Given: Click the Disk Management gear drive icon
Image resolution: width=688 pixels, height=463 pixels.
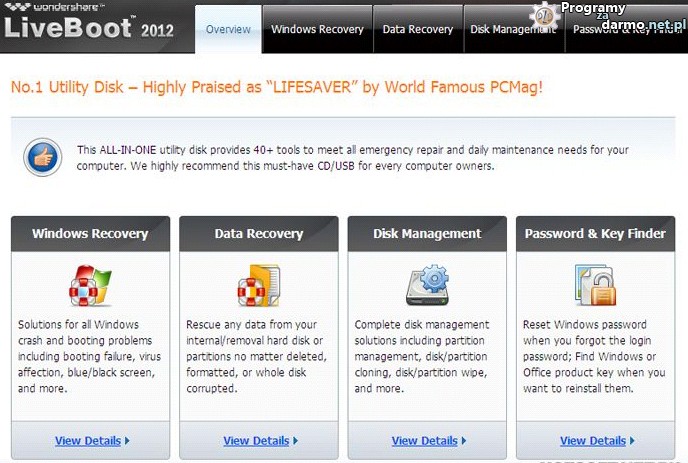Looking at the screenshot, I should pos(427,285).
